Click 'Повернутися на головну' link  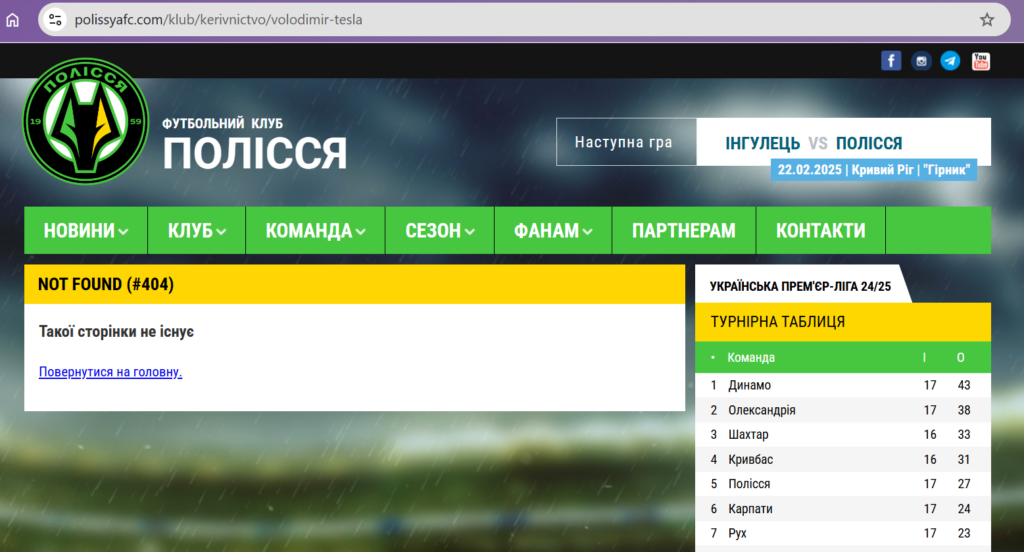click(110, 372)
